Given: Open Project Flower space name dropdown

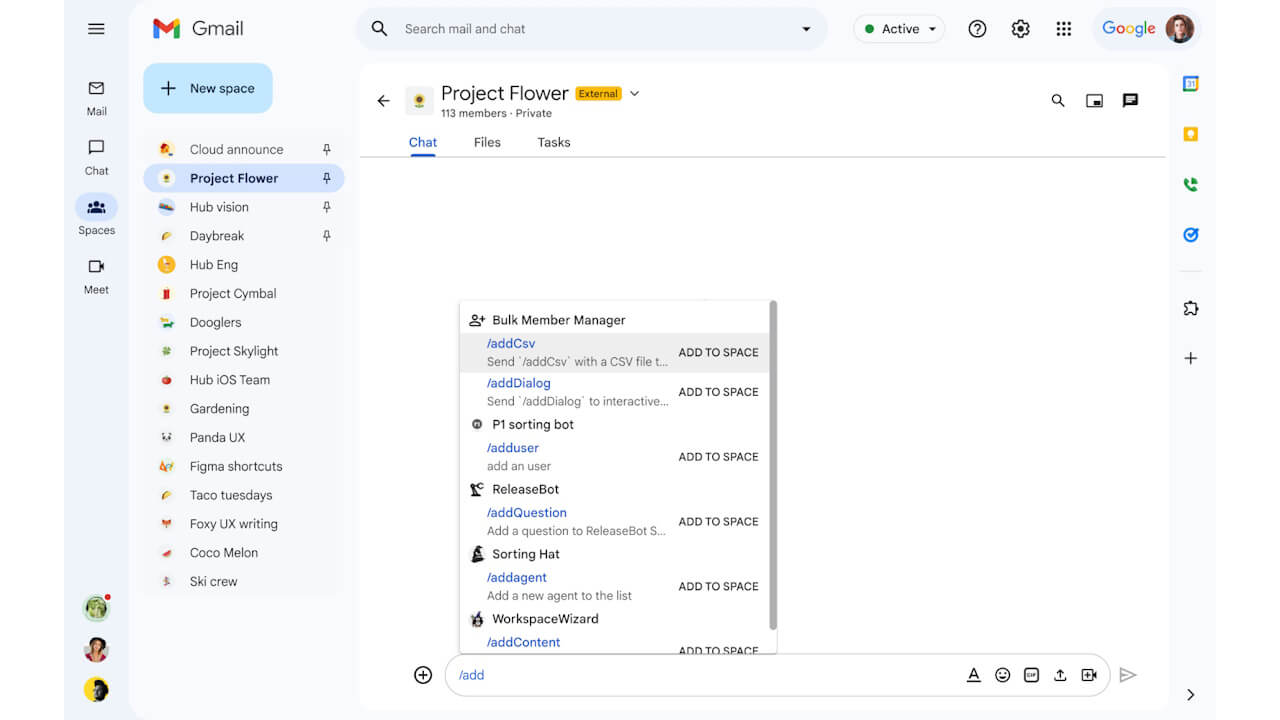Looking at the screenshot, I should (x=634, y=94).
